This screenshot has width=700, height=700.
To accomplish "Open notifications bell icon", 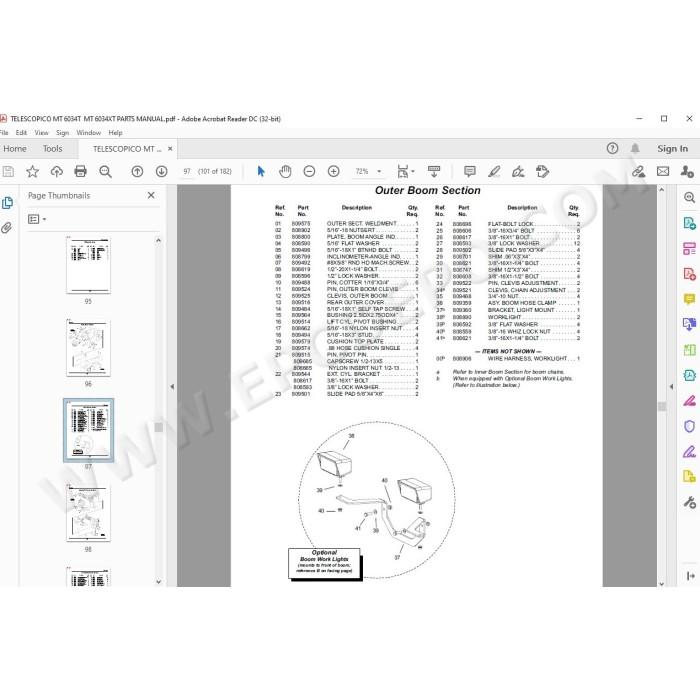I will click(635, 149).
